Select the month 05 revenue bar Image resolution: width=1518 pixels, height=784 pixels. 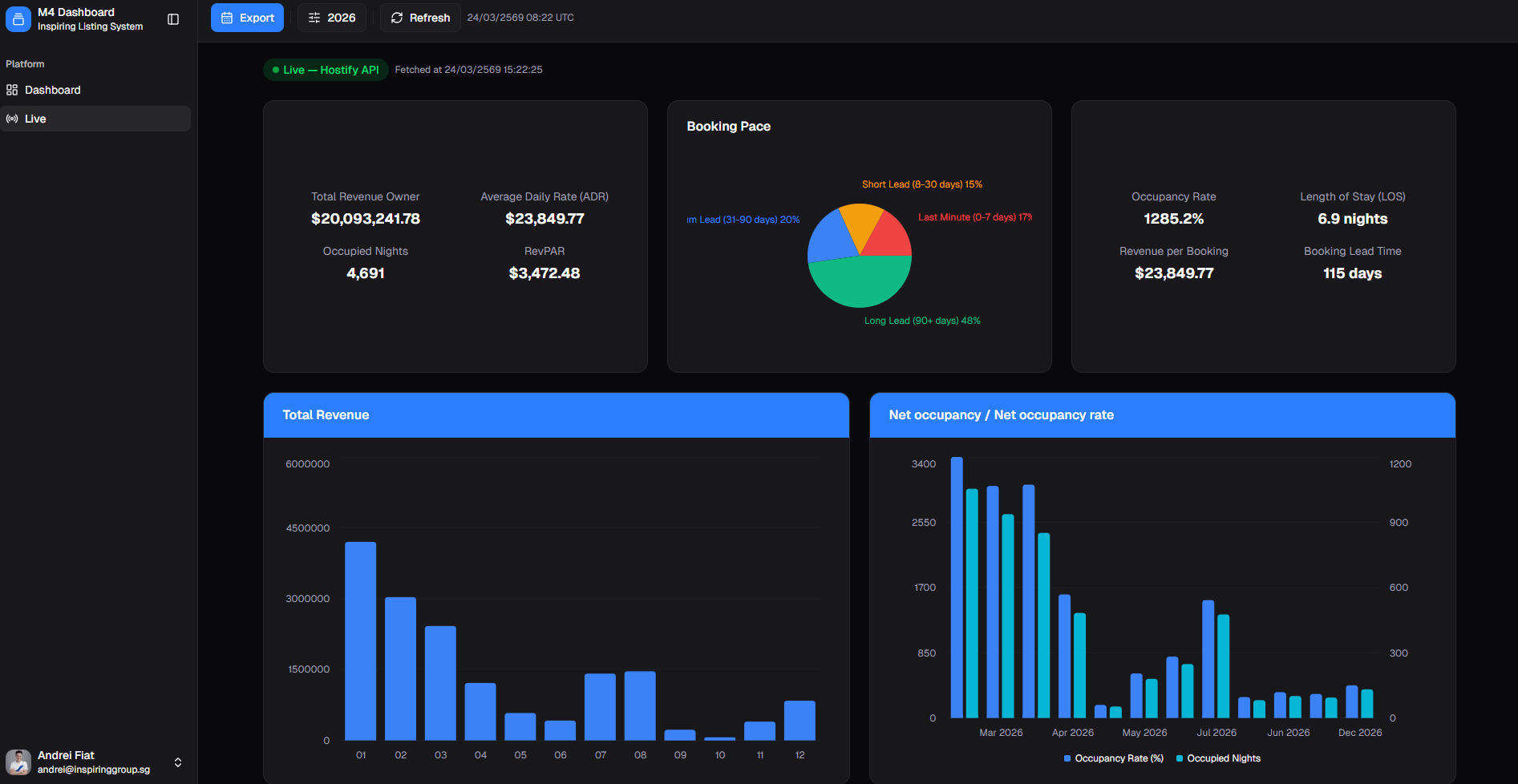[x=520, y=726]
